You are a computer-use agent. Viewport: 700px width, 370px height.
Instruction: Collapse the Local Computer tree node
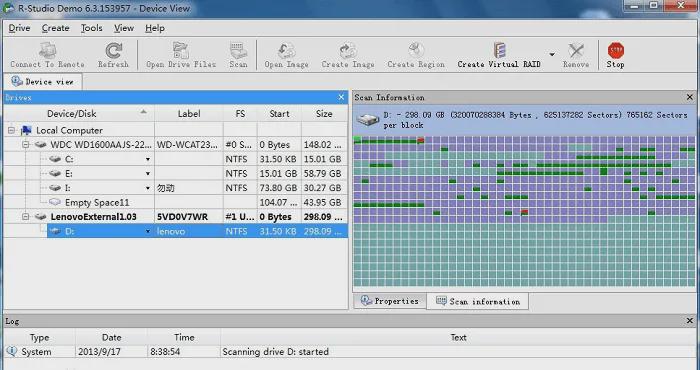(12, 131)
